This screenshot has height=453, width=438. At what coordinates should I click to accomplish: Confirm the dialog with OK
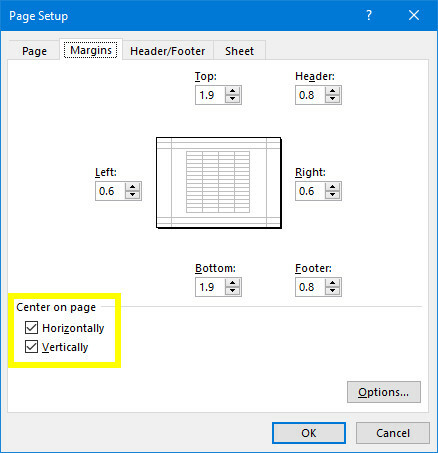[309, 433]
